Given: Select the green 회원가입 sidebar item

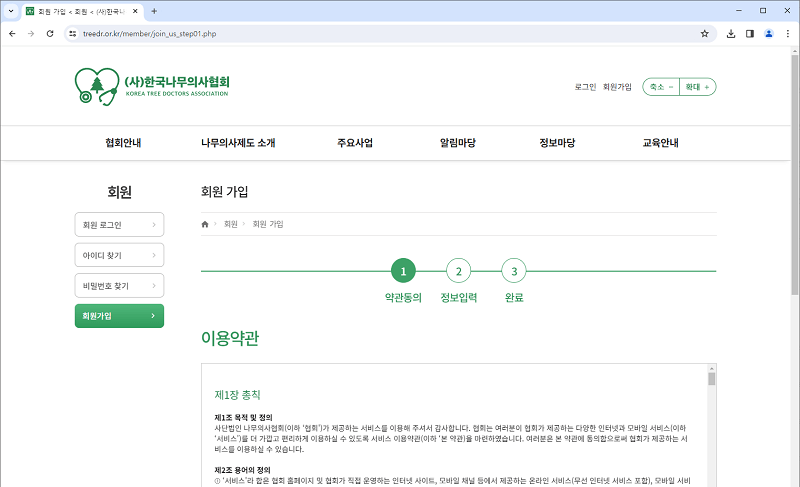Looking at the screenshot, I should 119,316.
